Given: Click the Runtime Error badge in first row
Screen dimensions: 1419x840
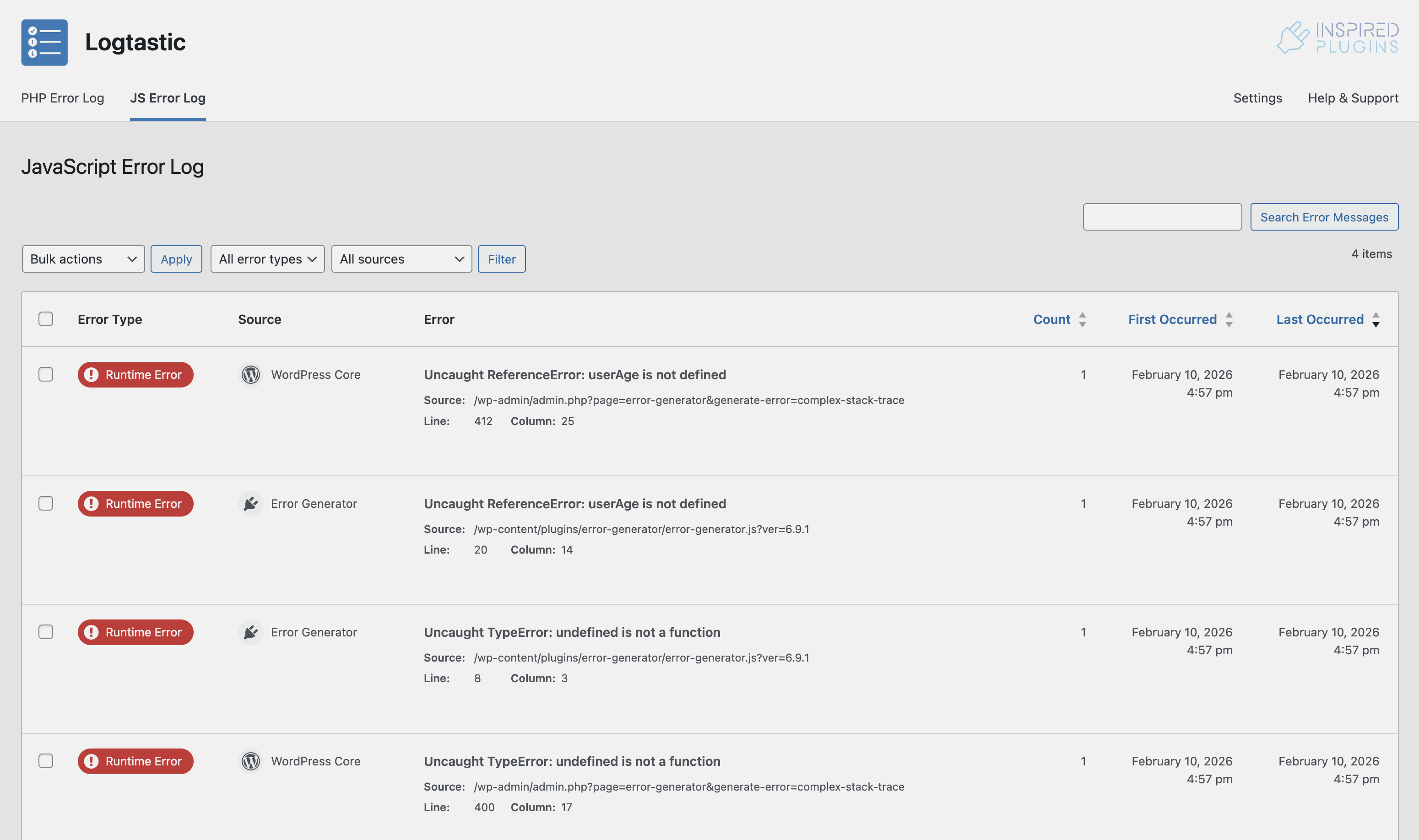Looking at the screenshot, I should pyautogui.click(x=135, y=375).
